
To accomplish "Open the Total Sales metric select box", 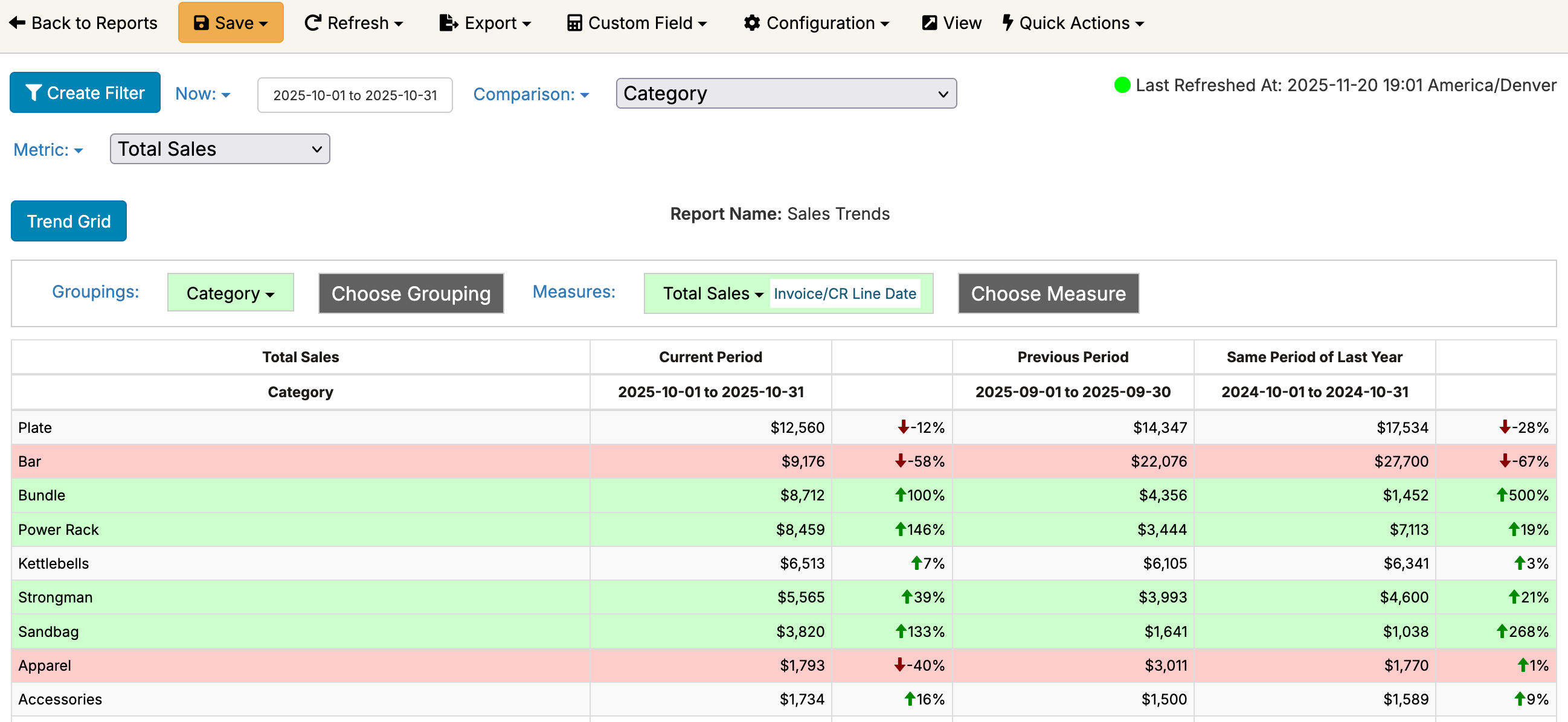I will click(x=220, y=149).
